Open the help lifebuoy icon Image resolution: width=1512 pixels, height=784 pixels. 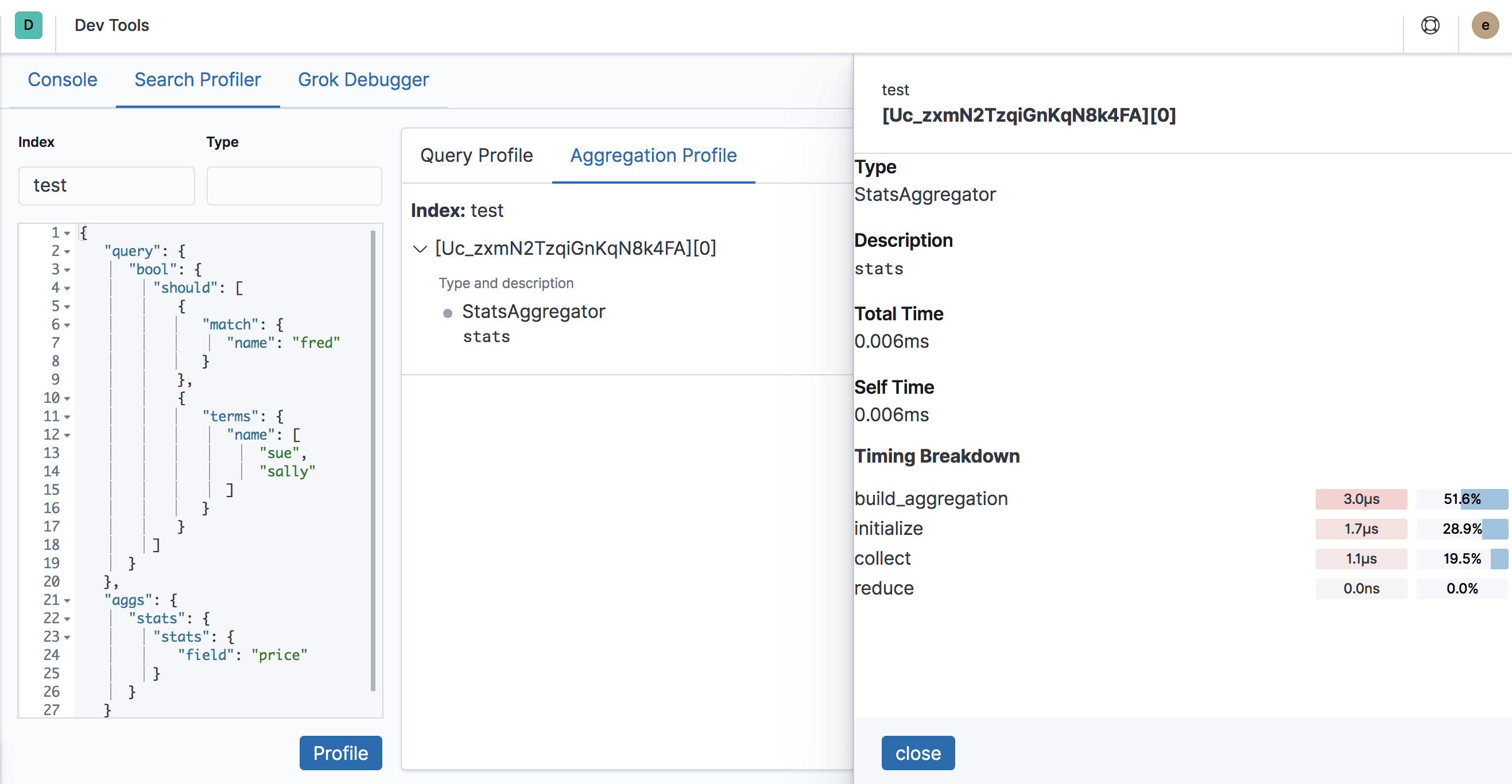point(1430,25)
